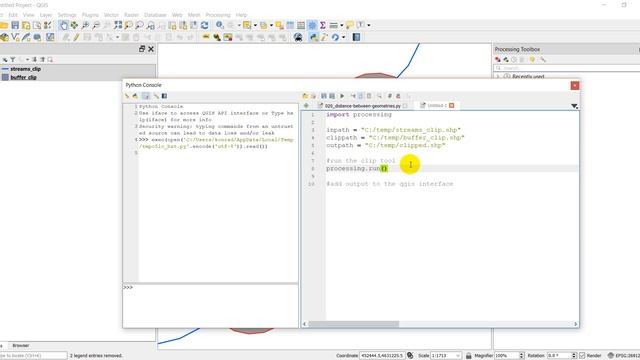Screen dimensions: 640x360
Task: Open the Python Console toolbar icon
Action: pyautogui.click(x=313, y=38)
